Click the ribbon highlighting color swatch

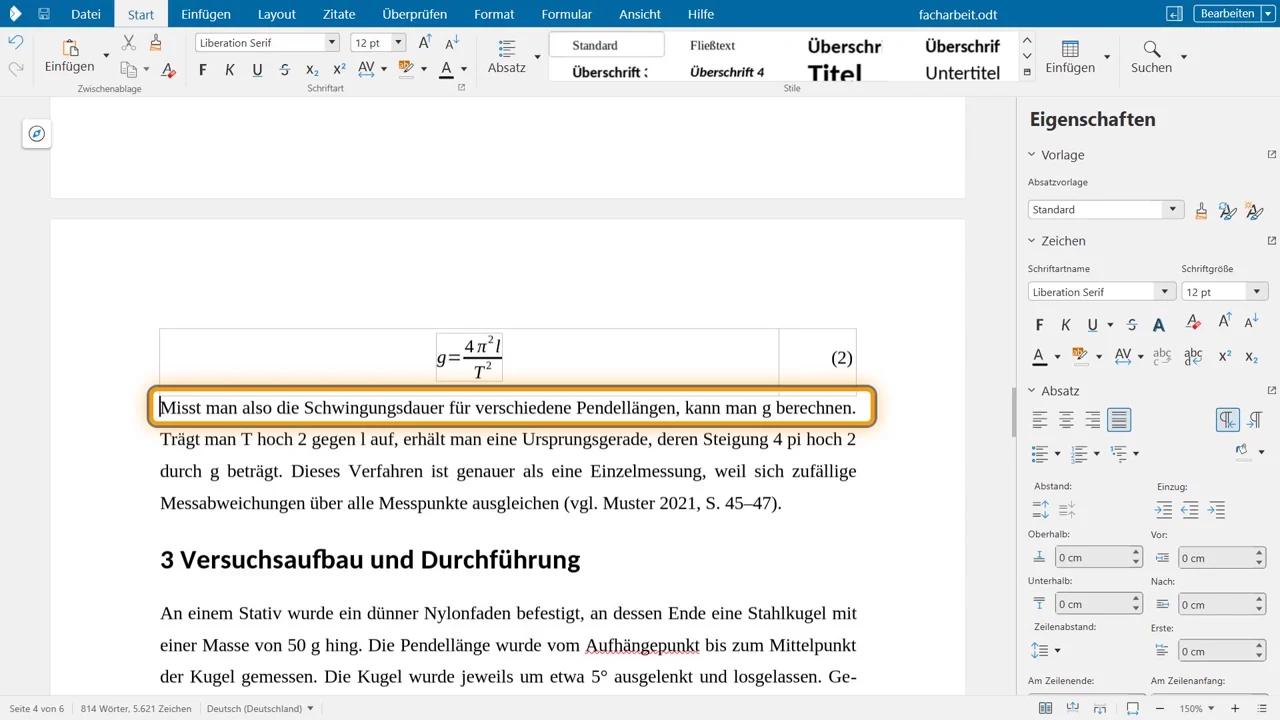point(406,69)
